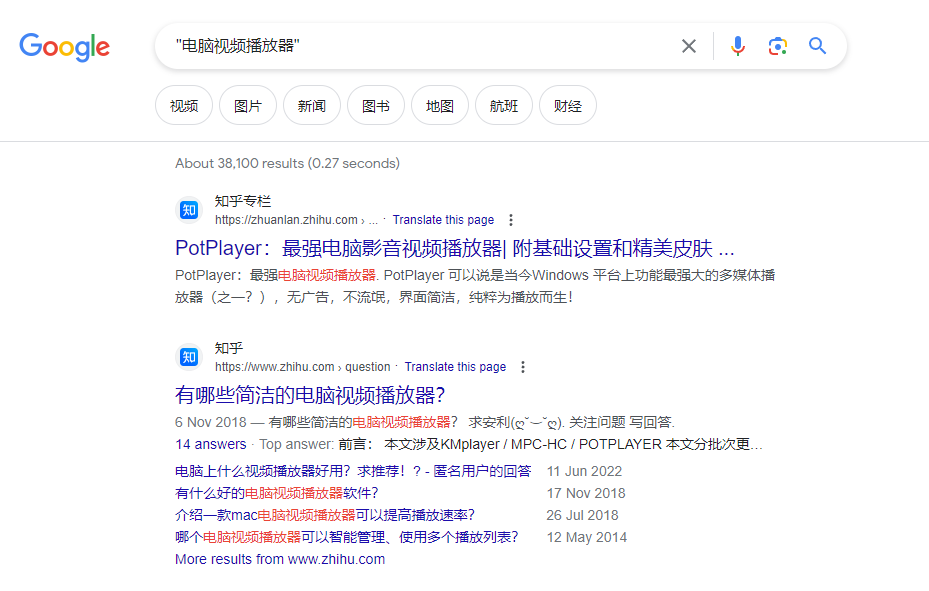Switch to the 财经 filter tab

point(568,105)
